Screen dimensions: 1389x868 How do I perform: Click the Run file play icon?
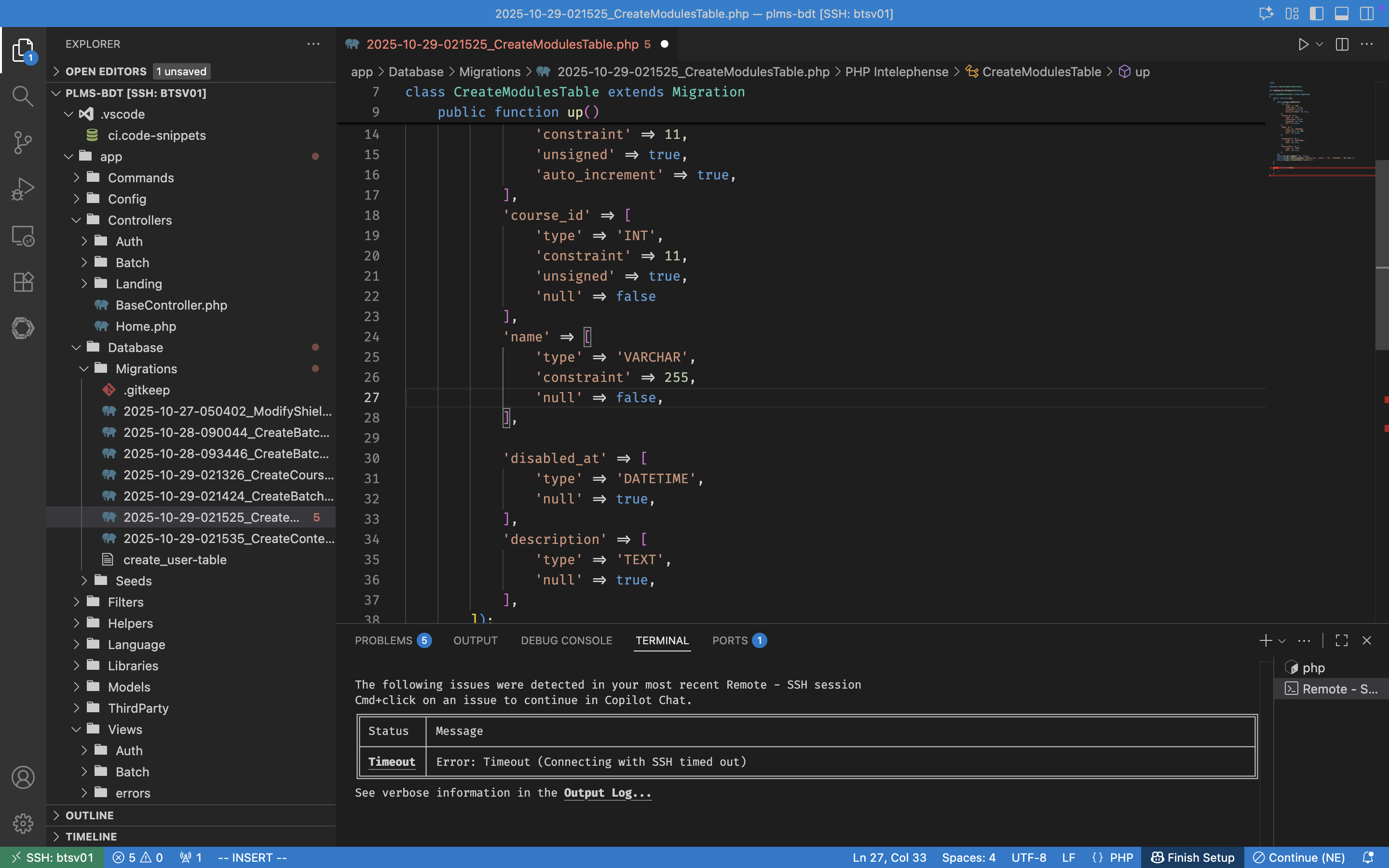coord(1303,44)
